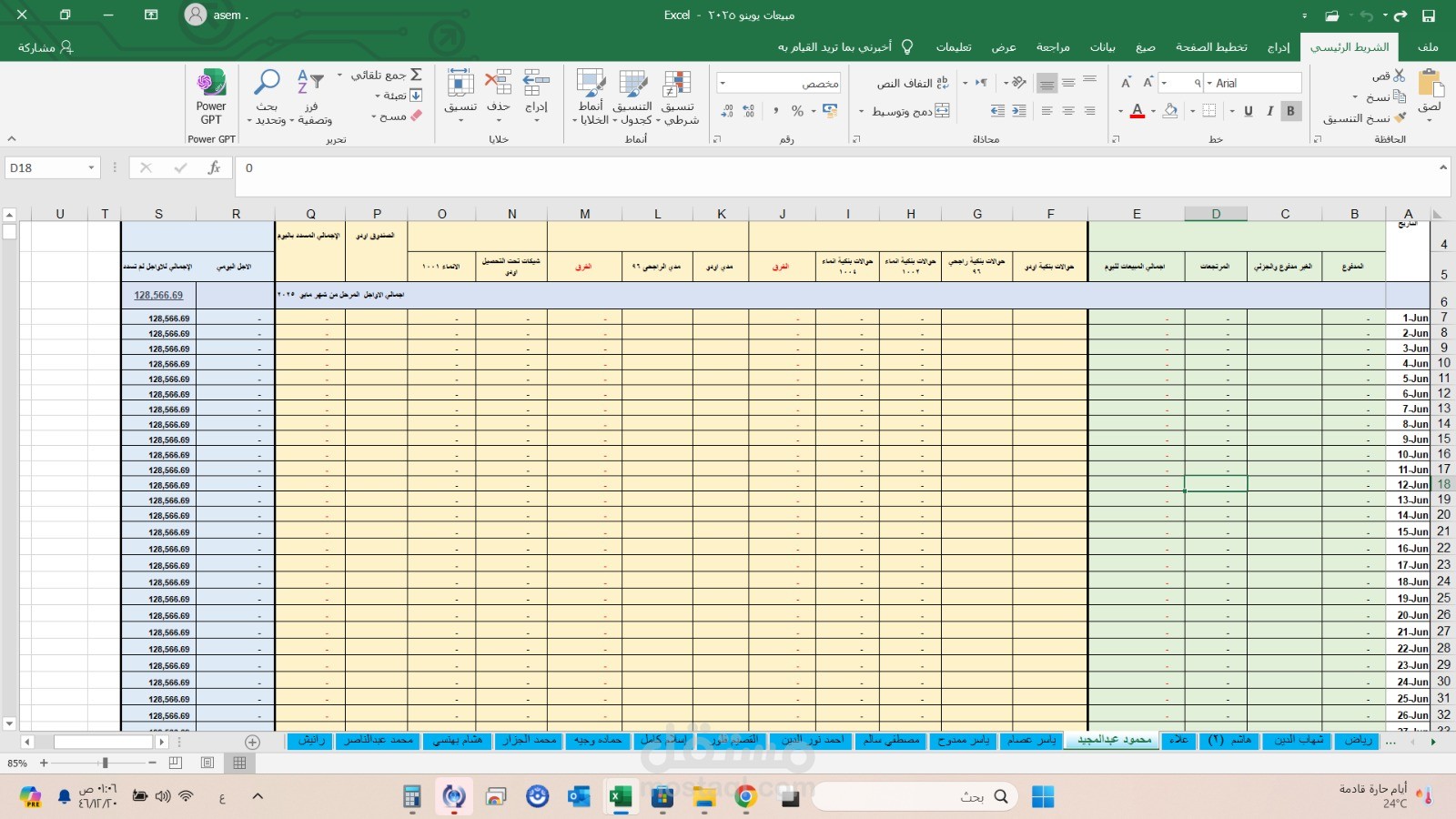
Task: Click the text direction paragraph icon
Action: [x=981, y=83]
